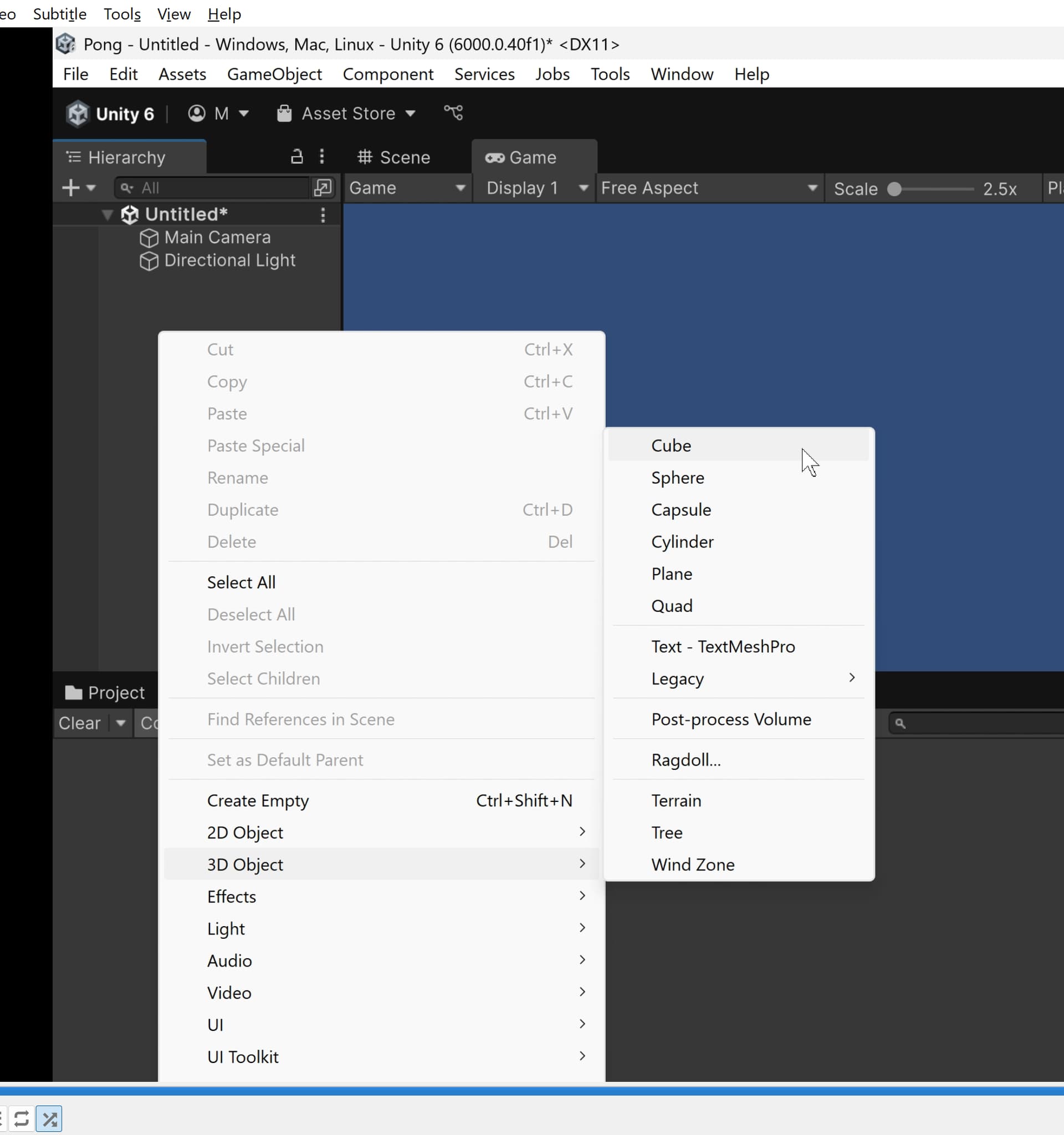Click the Unity Cloud collaboration icon in toolbar
The width and height of the screenshot is (1064, 1135).
coord(453,113)
